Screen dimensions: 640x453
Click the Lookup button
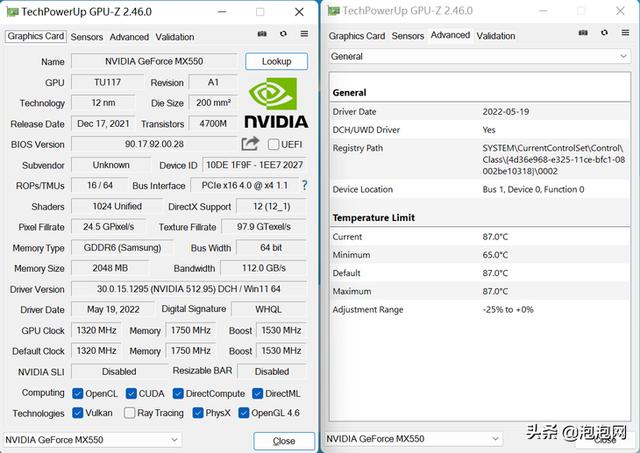tap(276, 62)
